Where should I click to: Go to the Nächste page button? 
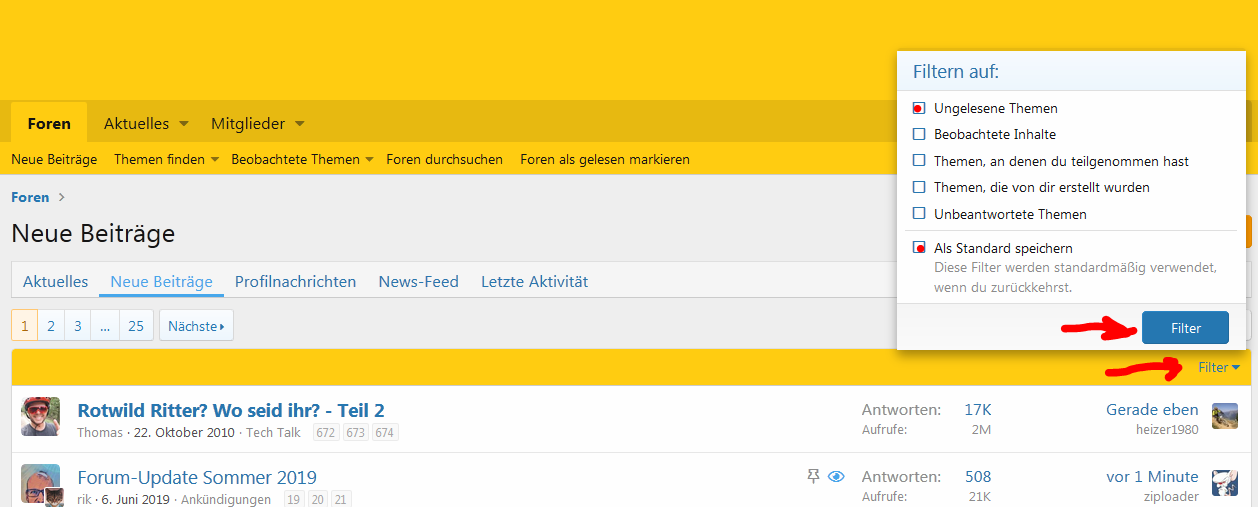(x=196, y=326)
